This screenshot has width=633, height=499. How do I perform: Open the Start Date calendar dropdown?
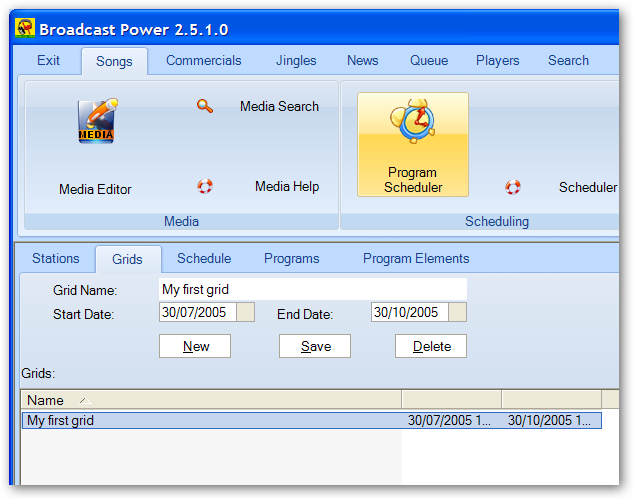point(245,312)
